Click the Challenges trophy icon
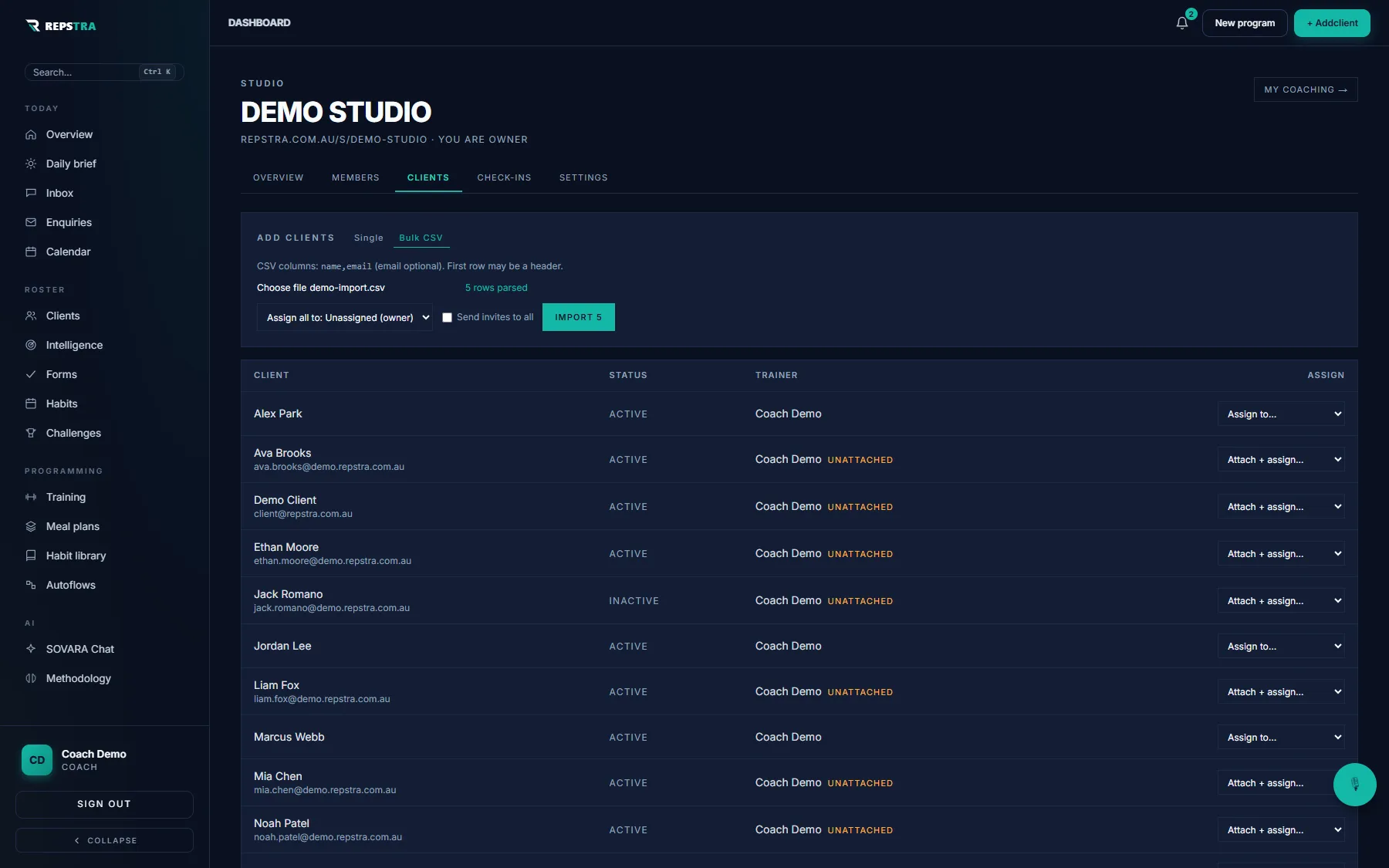Screen dimensions: 1389x868 tap(31, 433)
